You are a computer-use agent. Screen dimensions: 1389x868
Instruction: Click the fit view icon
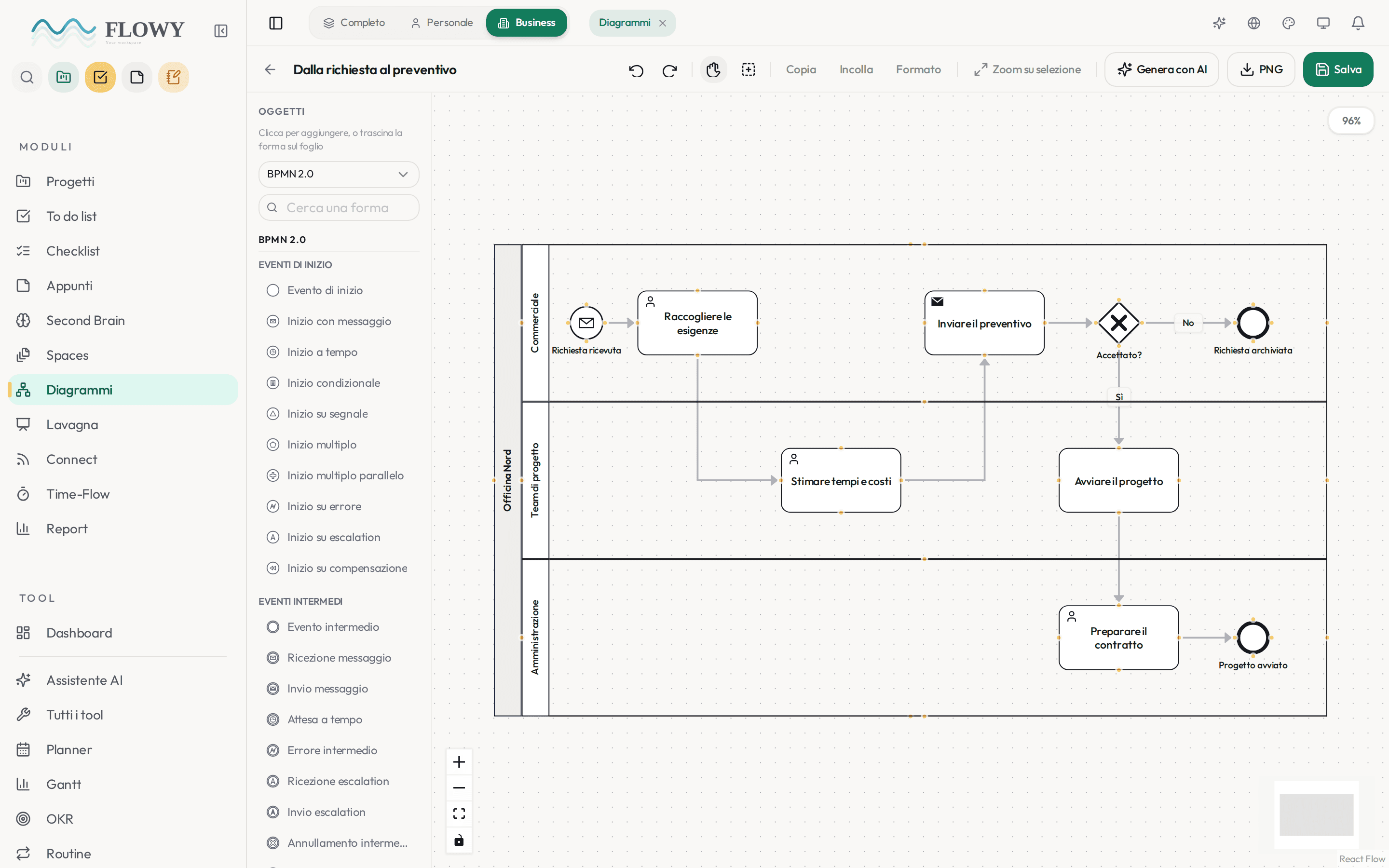coord(459,814)
